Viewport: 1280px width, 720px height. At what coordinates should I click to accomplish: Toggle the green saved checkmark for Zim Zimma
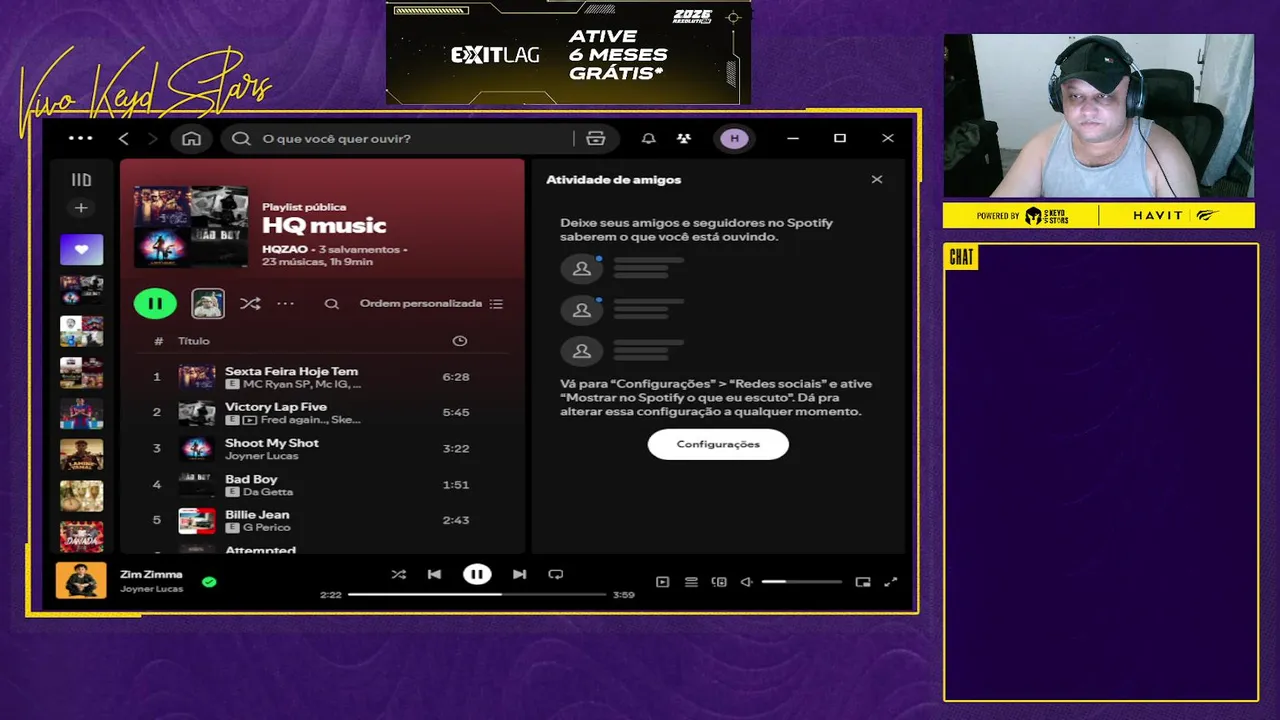209,581
